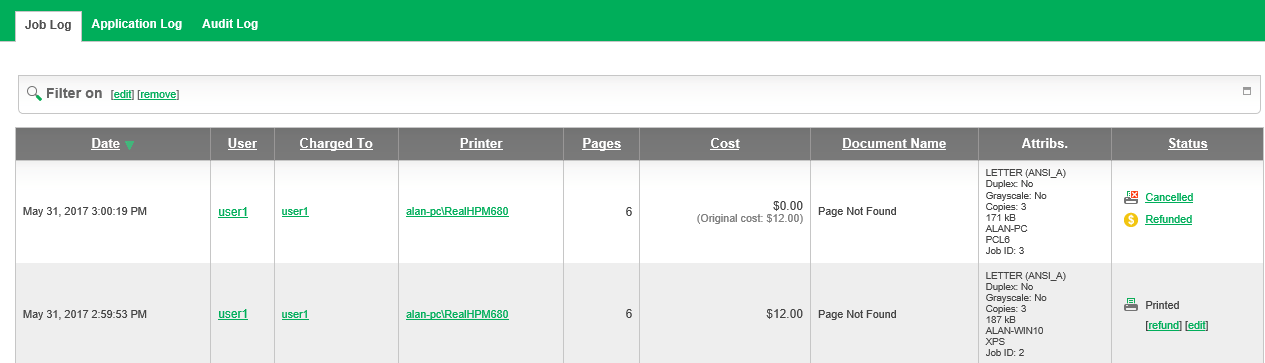This screenshot has width=1265, height=363.
Task: Open Charged To user1 in 2:59:53 PM row
Action: pos(295,314)
